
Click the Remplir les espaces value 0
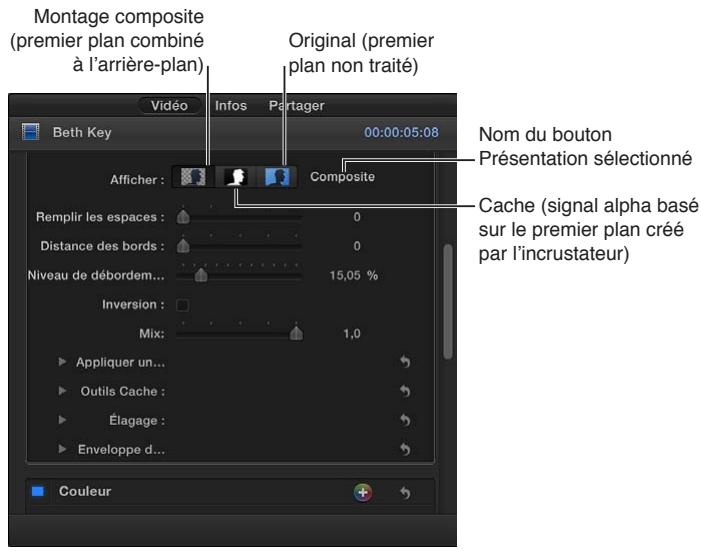tap(357, 217)
